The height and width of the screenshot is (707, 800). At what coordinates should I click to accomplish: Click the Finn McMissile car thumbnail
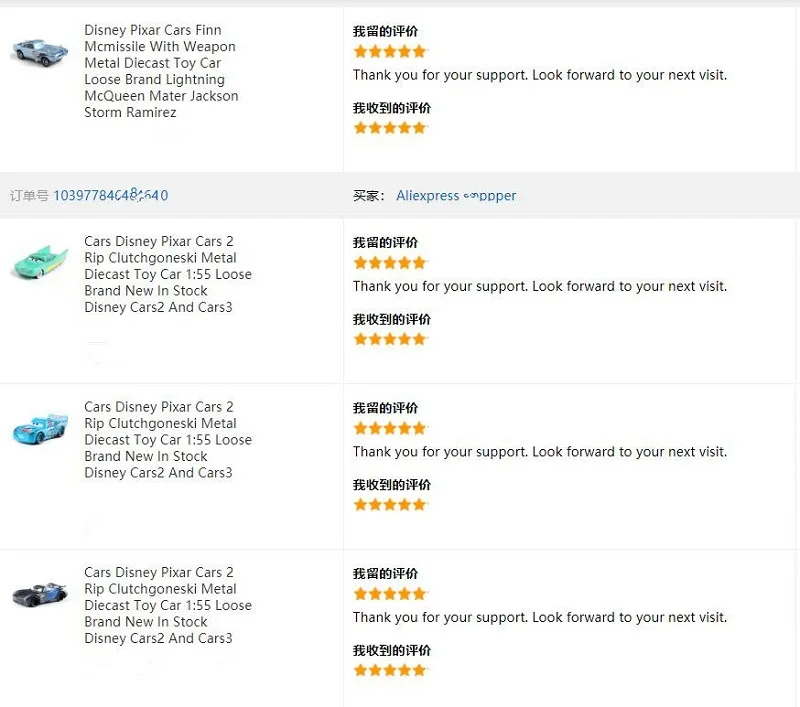pos(40,52)
